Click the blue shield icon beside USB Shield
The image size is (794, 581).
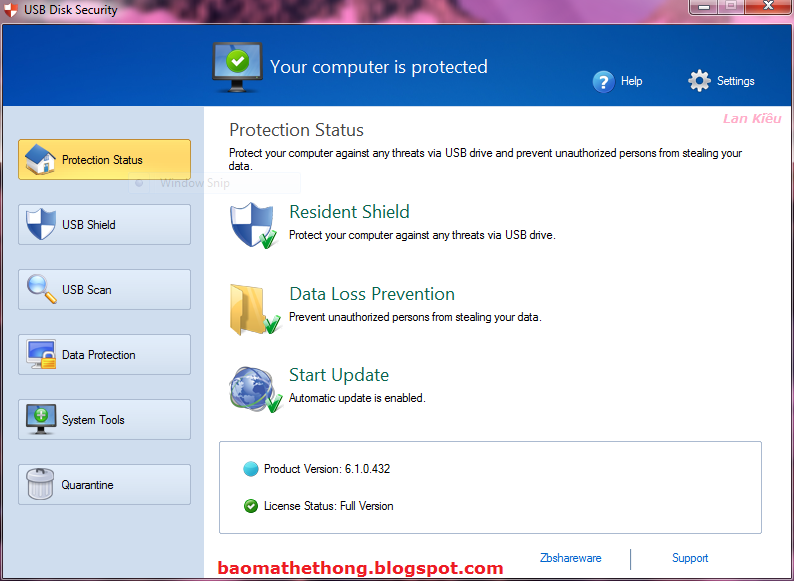41,224
